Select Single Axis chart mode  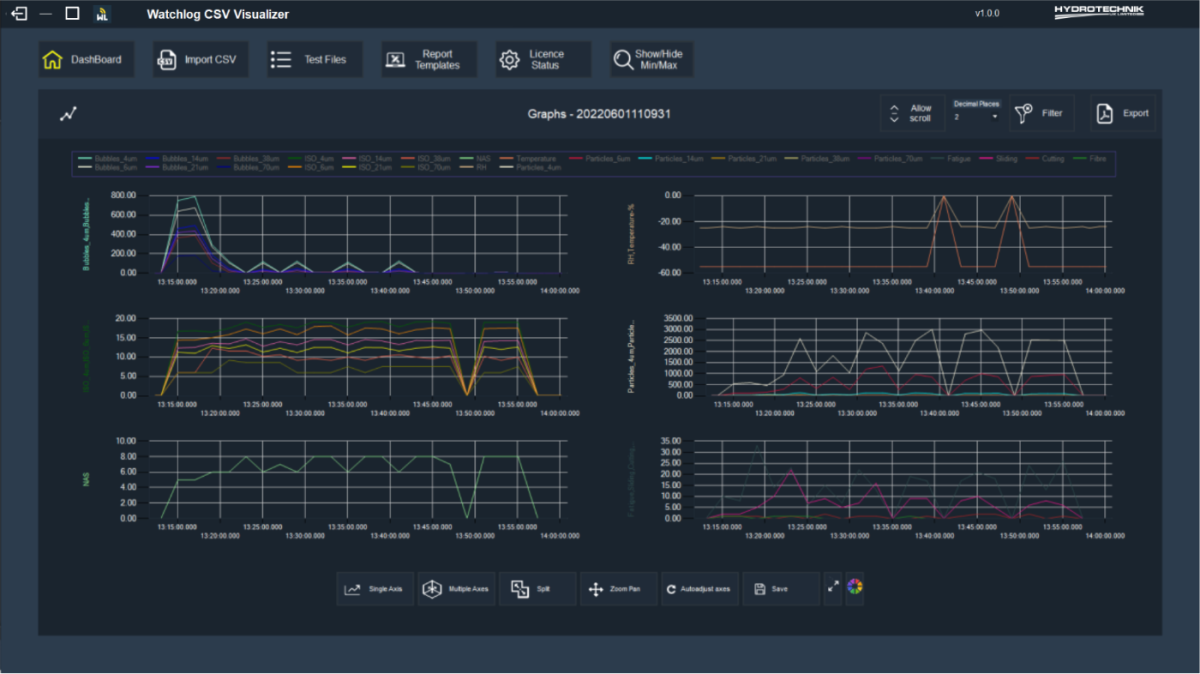375,589
